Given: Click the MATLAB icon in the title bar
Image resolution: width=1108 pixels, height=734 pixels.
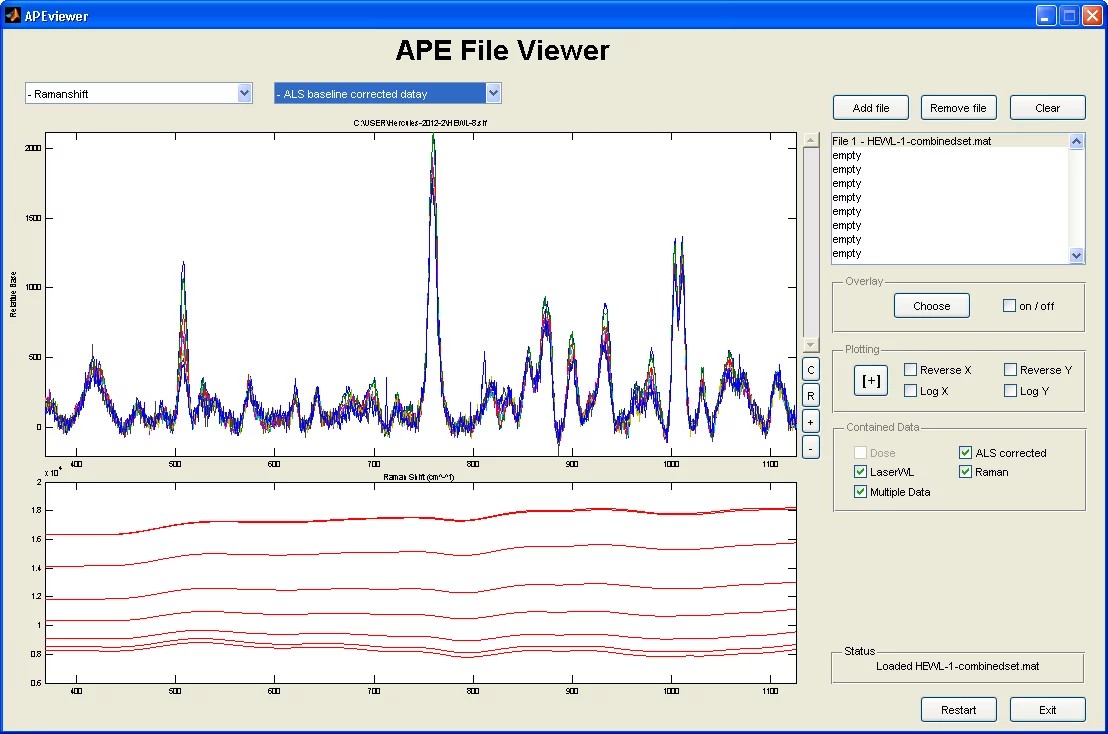Looking at the screenshot, I should (13, 15).
